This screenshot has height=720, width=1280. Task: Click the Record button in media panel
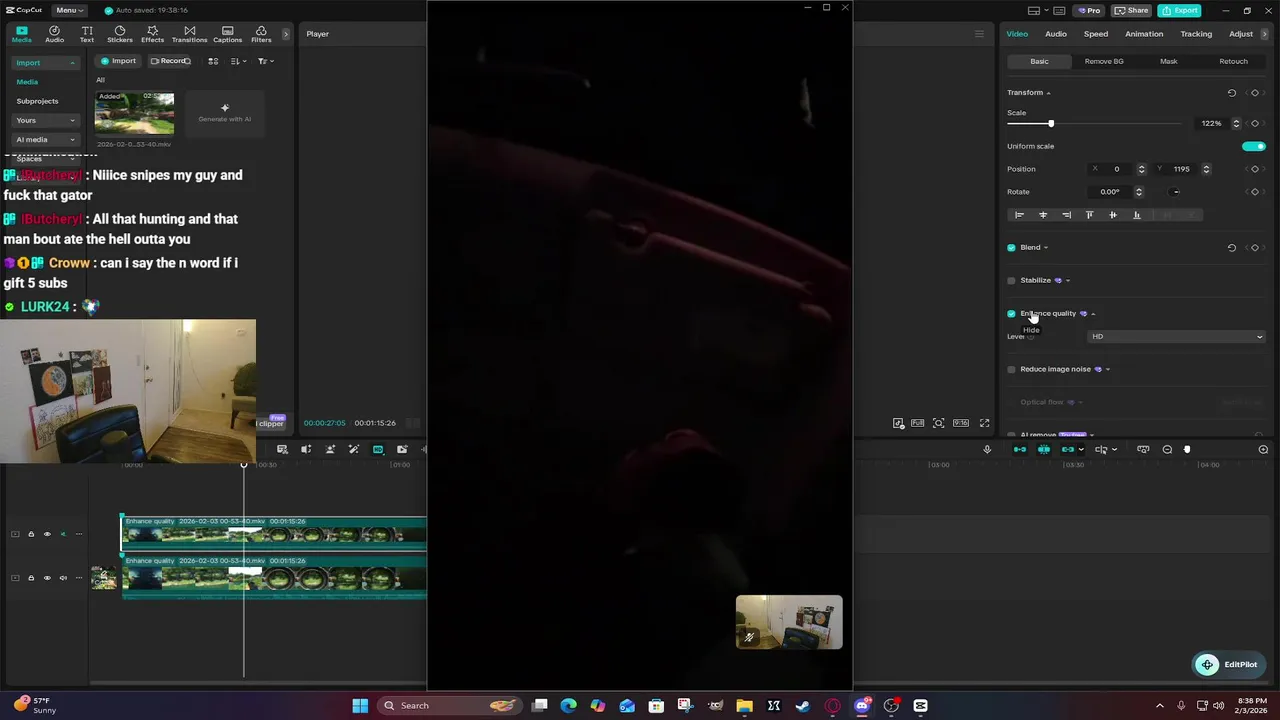click(169, 61)
